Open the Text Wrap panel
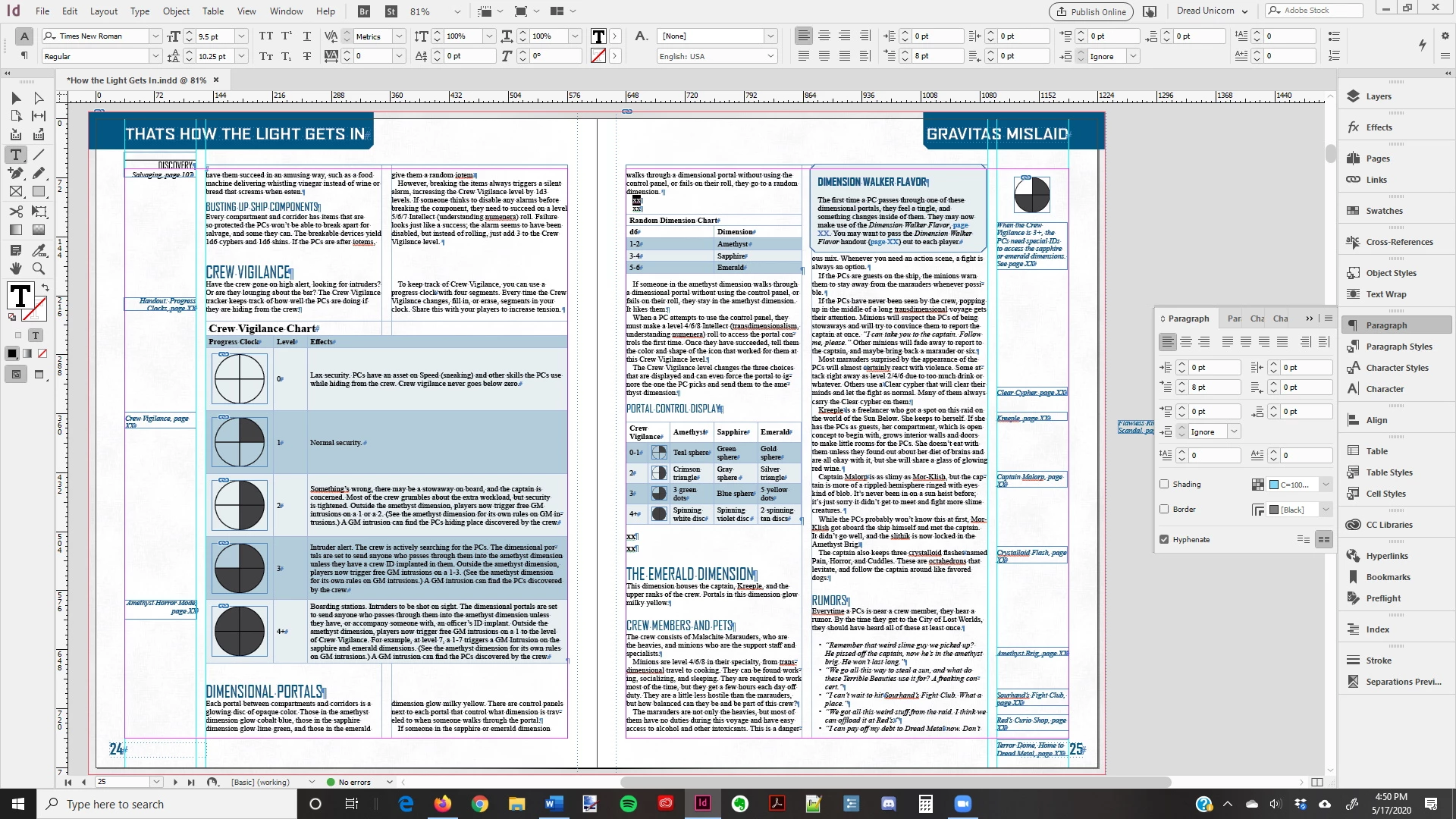The height and width of the screenshot is (819, 1456). point(1385,294)
